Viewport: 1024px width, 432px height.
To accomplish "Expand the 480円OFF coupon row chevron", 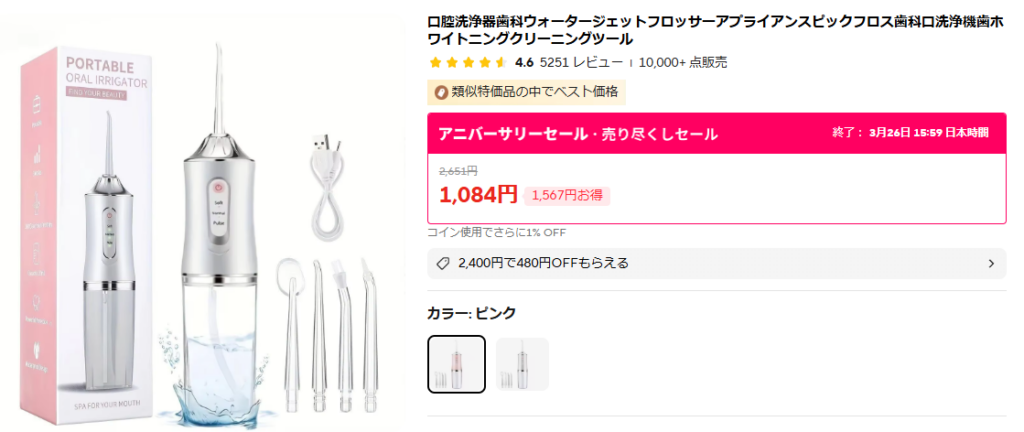I will pos(991,264).
